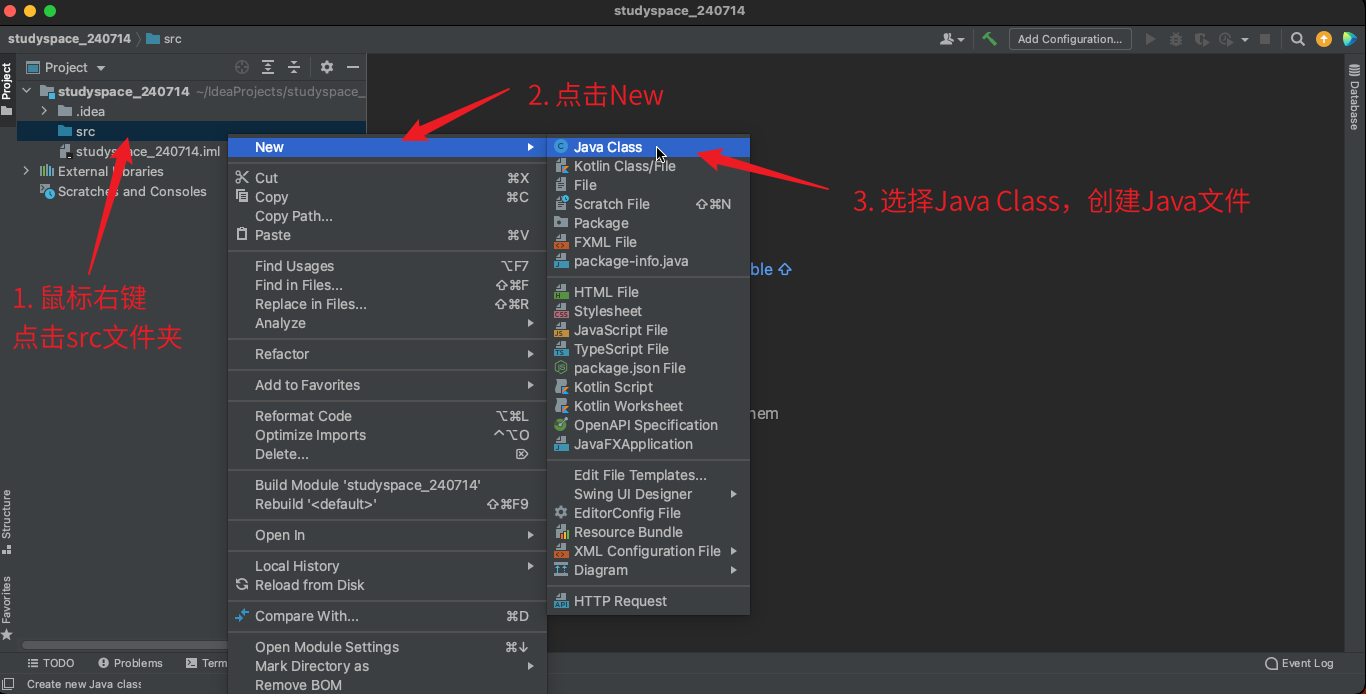Screen dimensions: 1366x694
Task: Click the orange update arrow icon
Action: point(1324,39)
